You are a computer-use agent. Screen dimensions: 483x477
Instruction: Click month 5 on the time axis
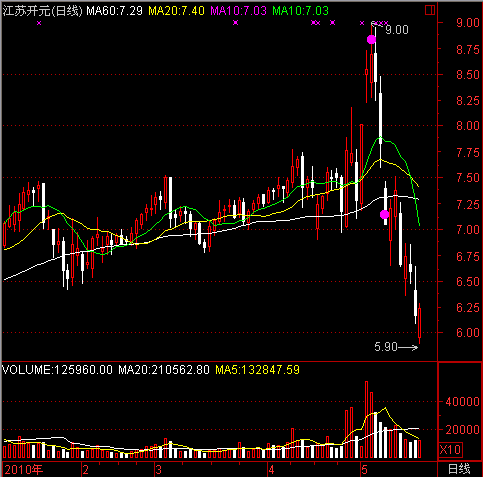pos(364,470)
